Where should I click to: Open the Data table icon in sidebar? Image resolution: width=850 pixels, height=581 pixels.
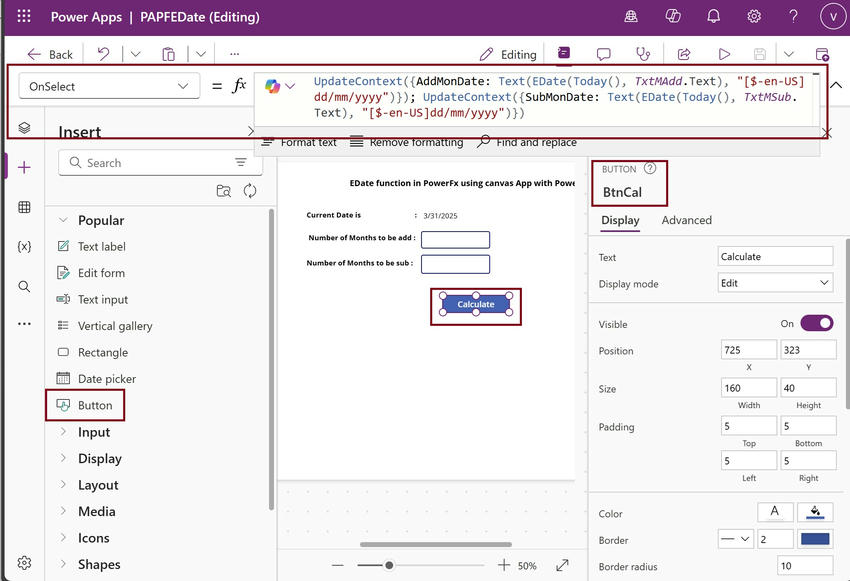click(24, 207)
